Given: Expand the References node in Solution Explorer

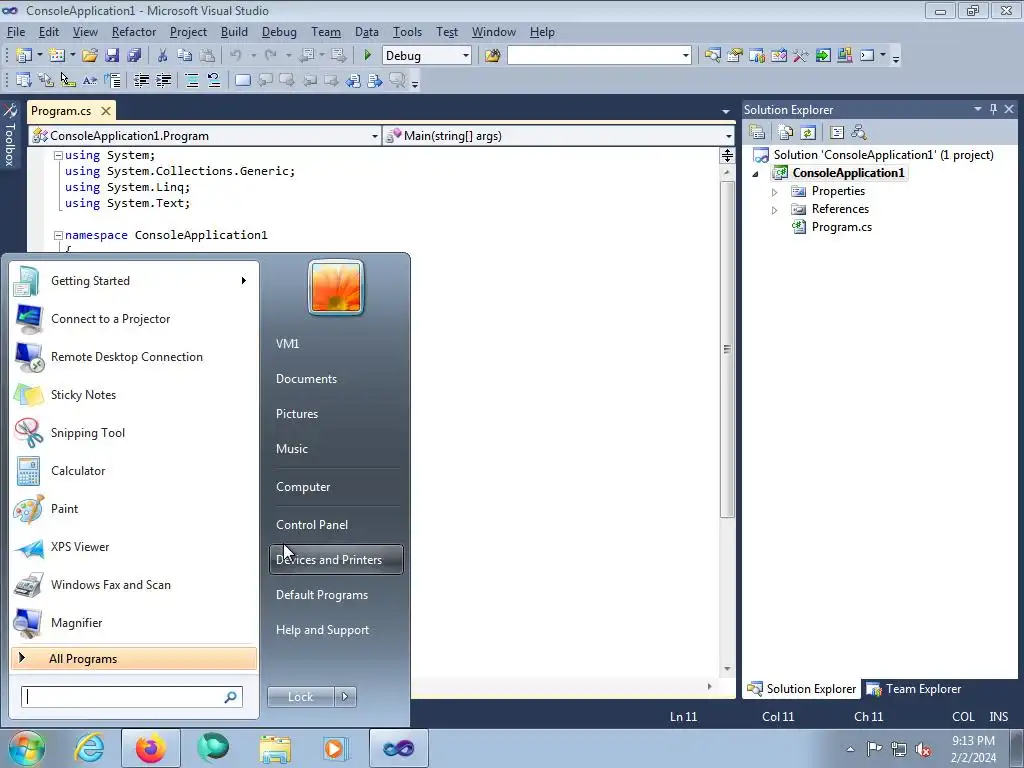Looking at the screenshot, I should pyautogui.click(x=775, y=210).
